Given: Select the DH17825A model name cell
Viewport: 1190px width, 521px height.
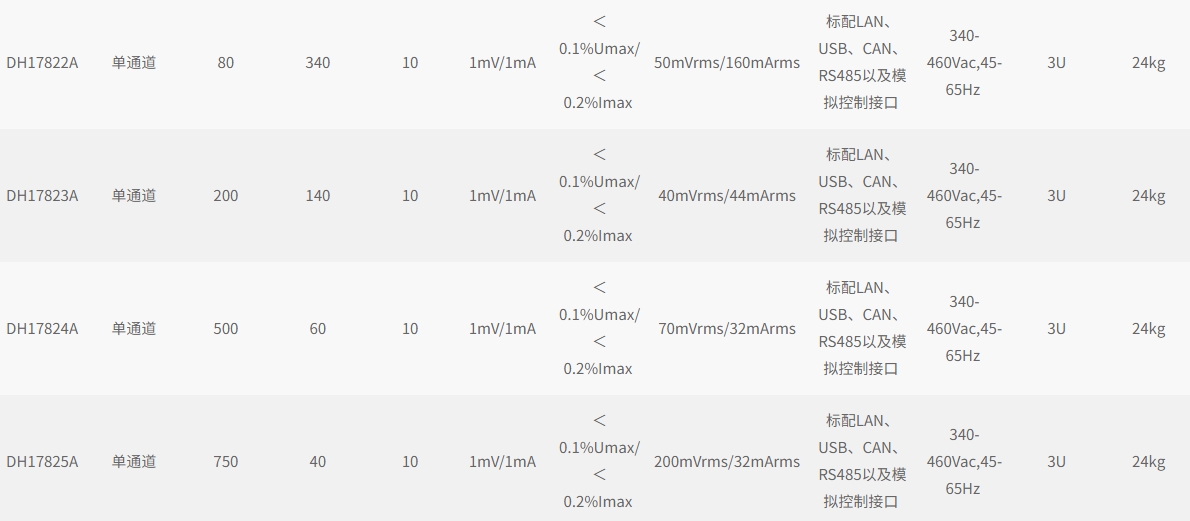Looking at the screenshot, I should (x=42, y=461).
